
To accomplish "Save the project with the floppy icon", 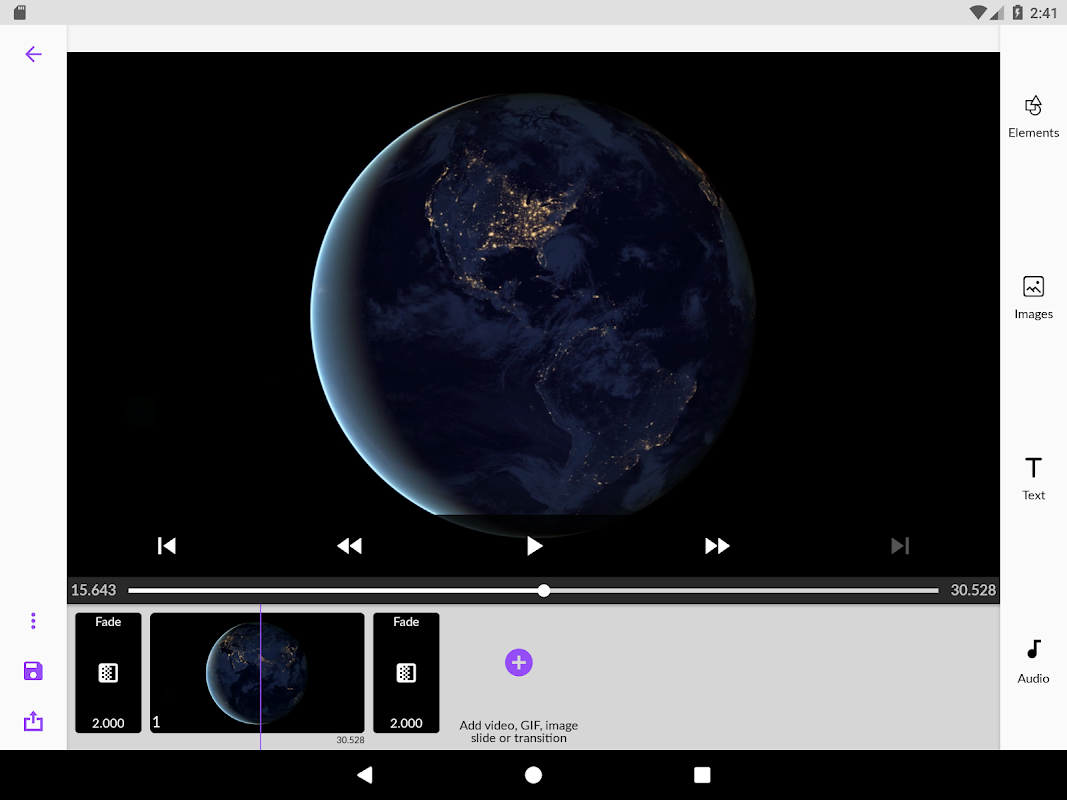I will [x=33, y=671].
